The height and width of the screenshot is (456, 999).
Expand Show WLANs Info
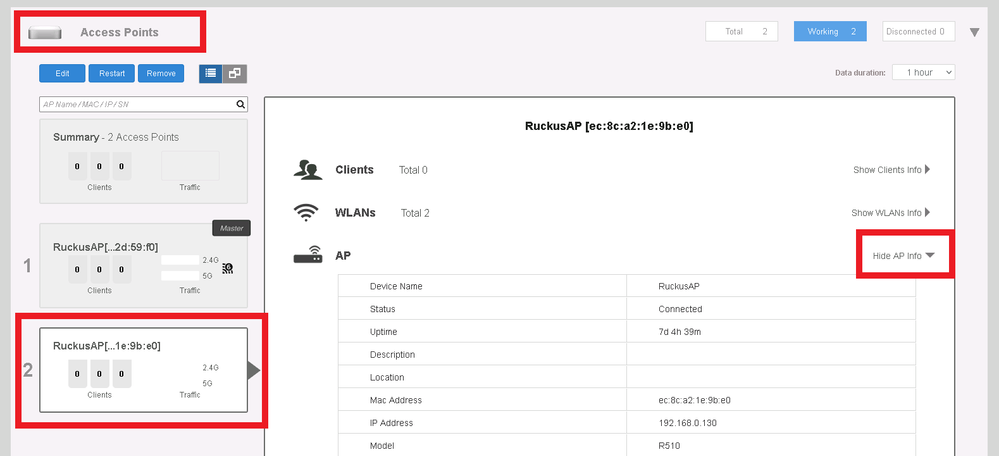click(x=891, y=213)
